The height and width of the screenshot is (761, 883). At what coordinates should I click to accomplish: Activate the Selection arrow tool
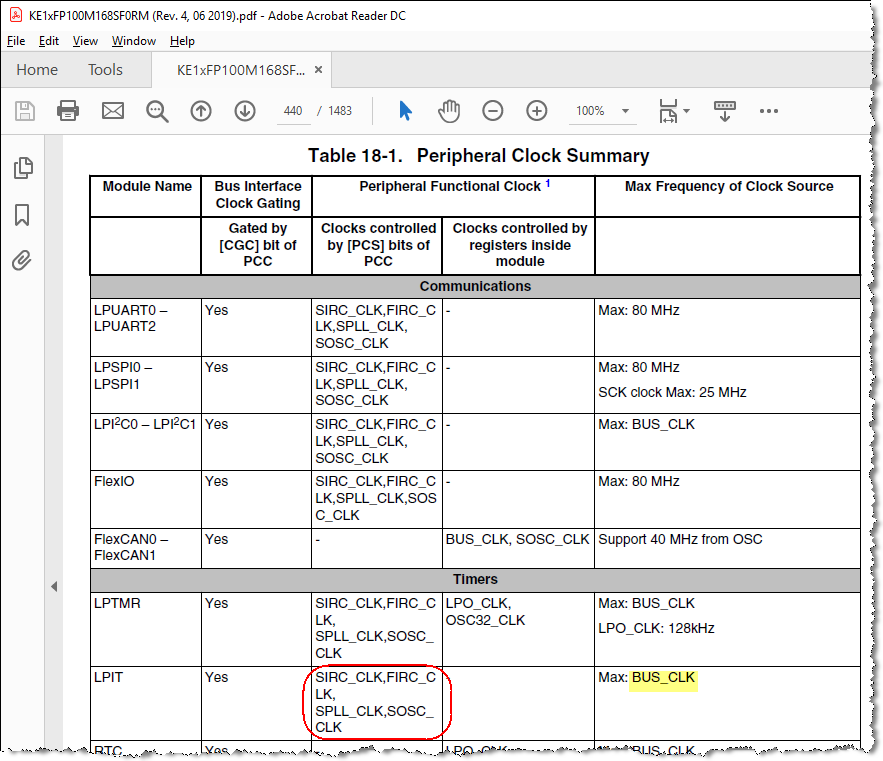pyautogui.click(x=405, y=111)
